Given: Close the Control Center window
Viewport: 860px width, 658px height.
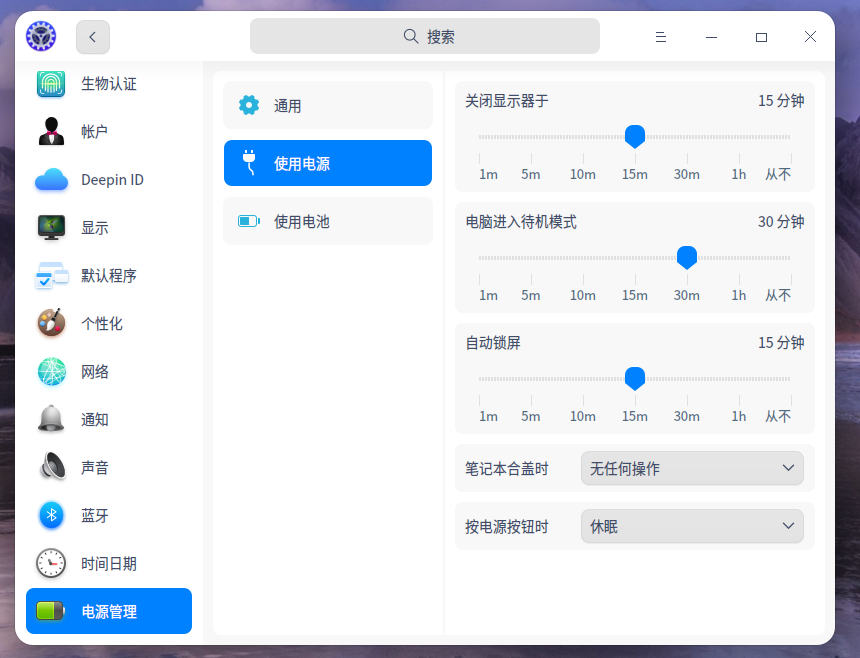Looking at the screenshot, I should [x=810, y=37].
